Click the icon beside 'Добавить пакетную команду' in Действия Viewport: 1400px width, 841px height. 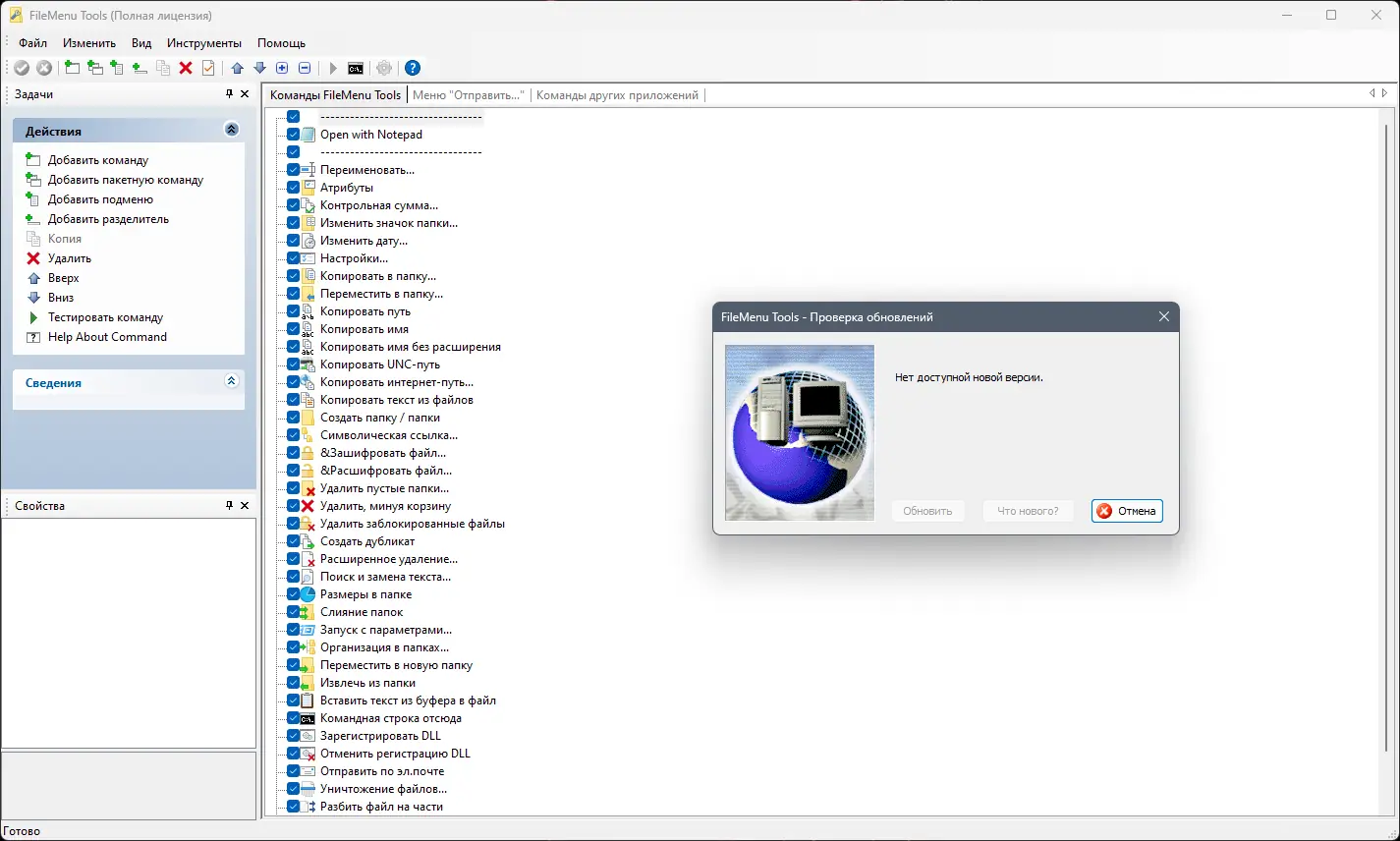(x=33, y=180)
